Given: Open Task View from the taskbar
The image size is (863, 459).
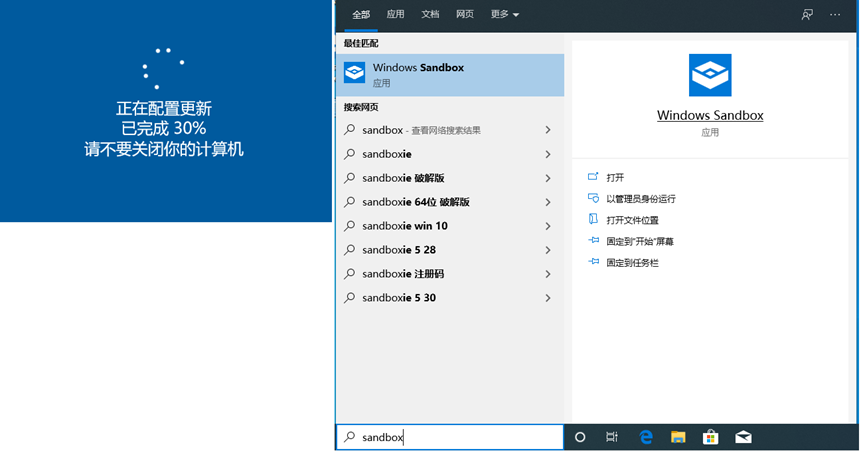Looking at the screenshot, I should tap(611, 438).
